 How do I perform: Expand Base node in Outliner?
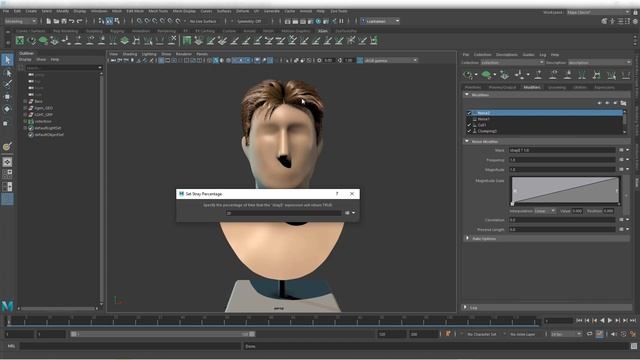[x=25, y=101]
